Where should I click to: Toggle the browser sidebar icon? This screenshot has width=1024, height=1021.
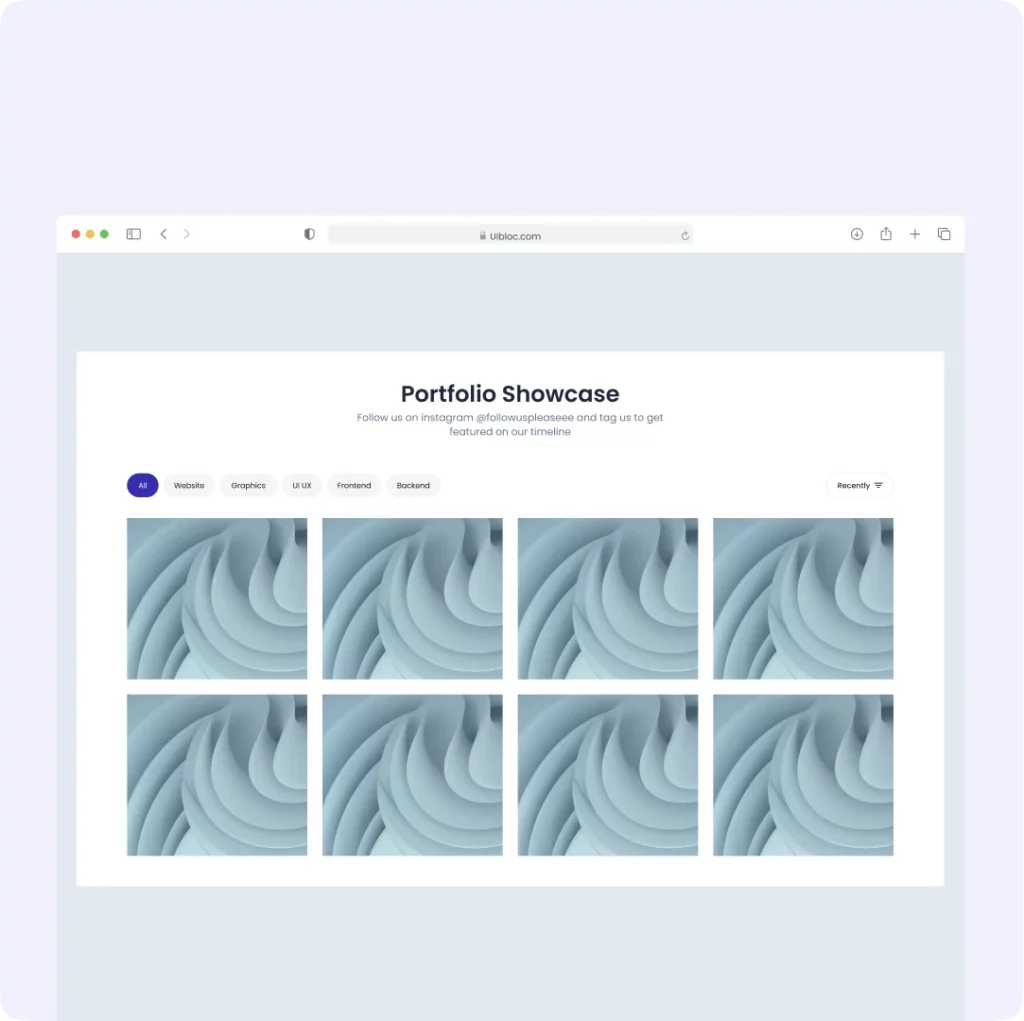[133, 234]
